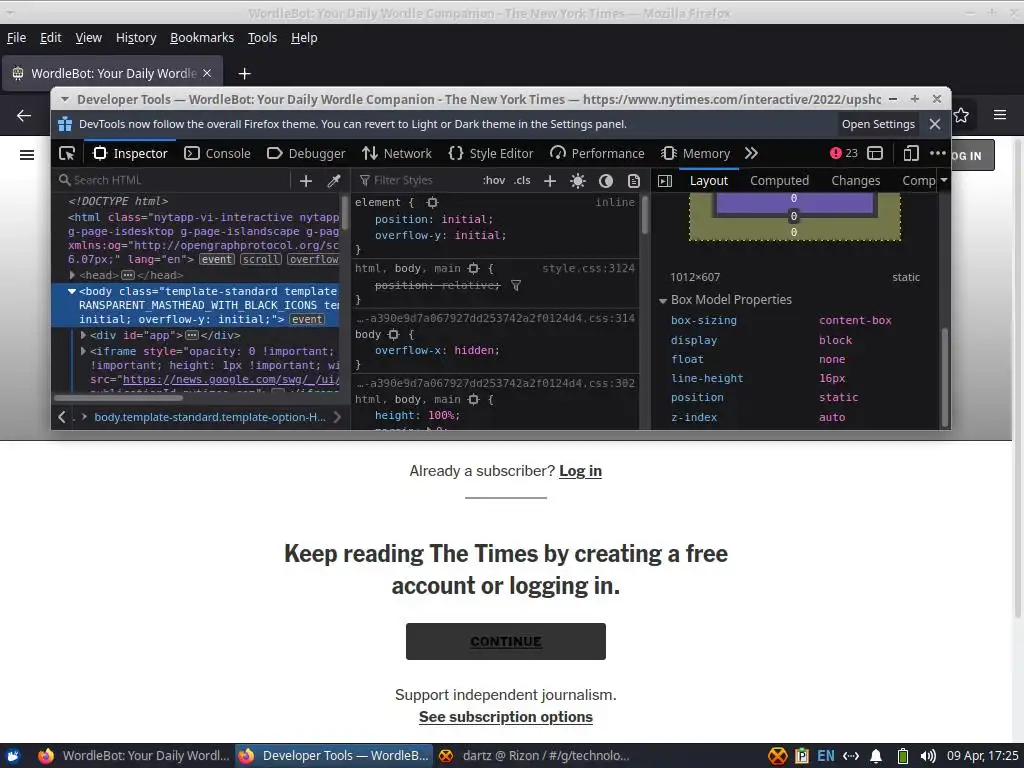This screenshot has height=768, width=1024.
Task: Open See subscription options link
Action: 505,717
